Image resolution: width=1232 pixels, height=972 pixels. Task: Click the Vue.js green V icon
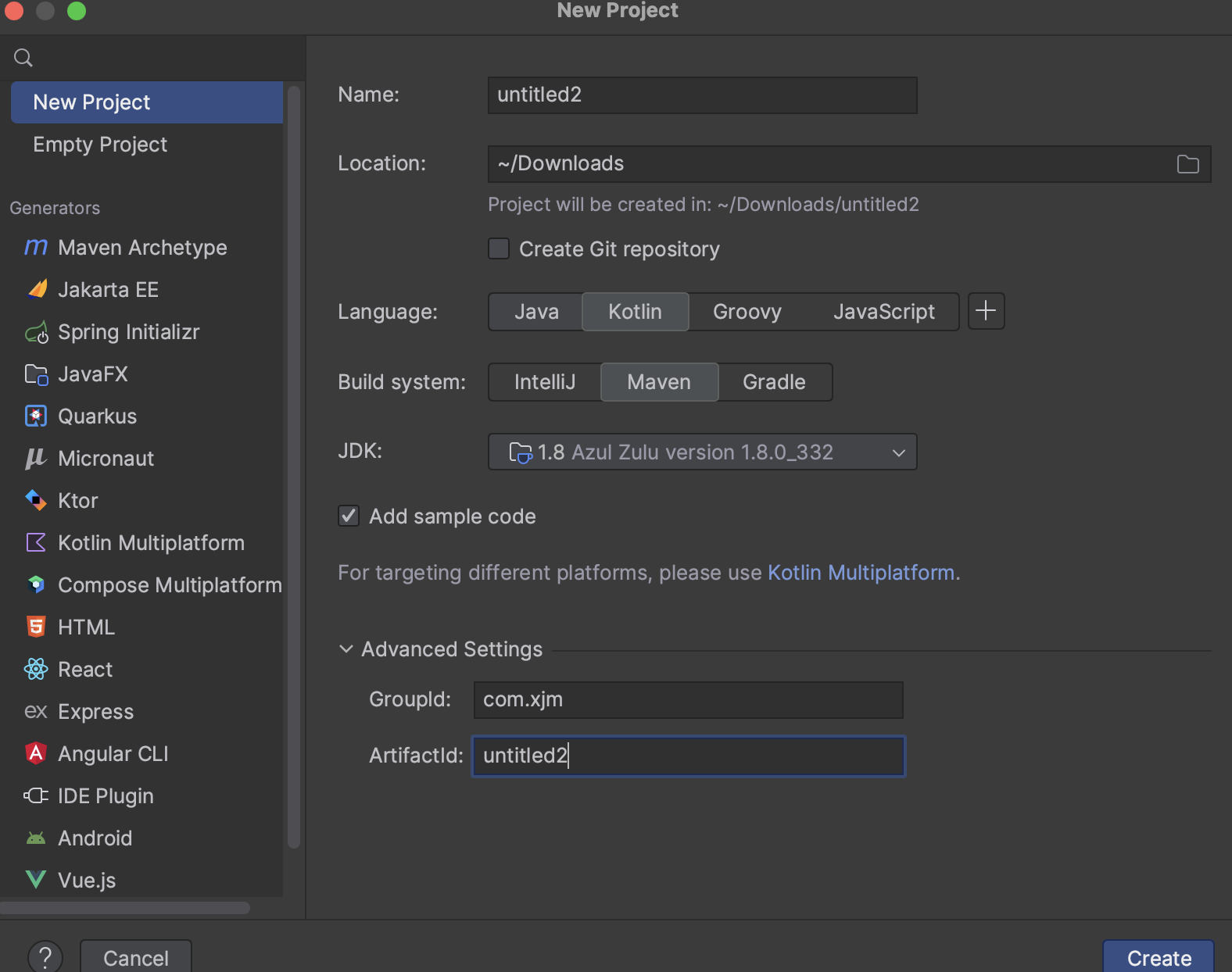pos(36,880)
